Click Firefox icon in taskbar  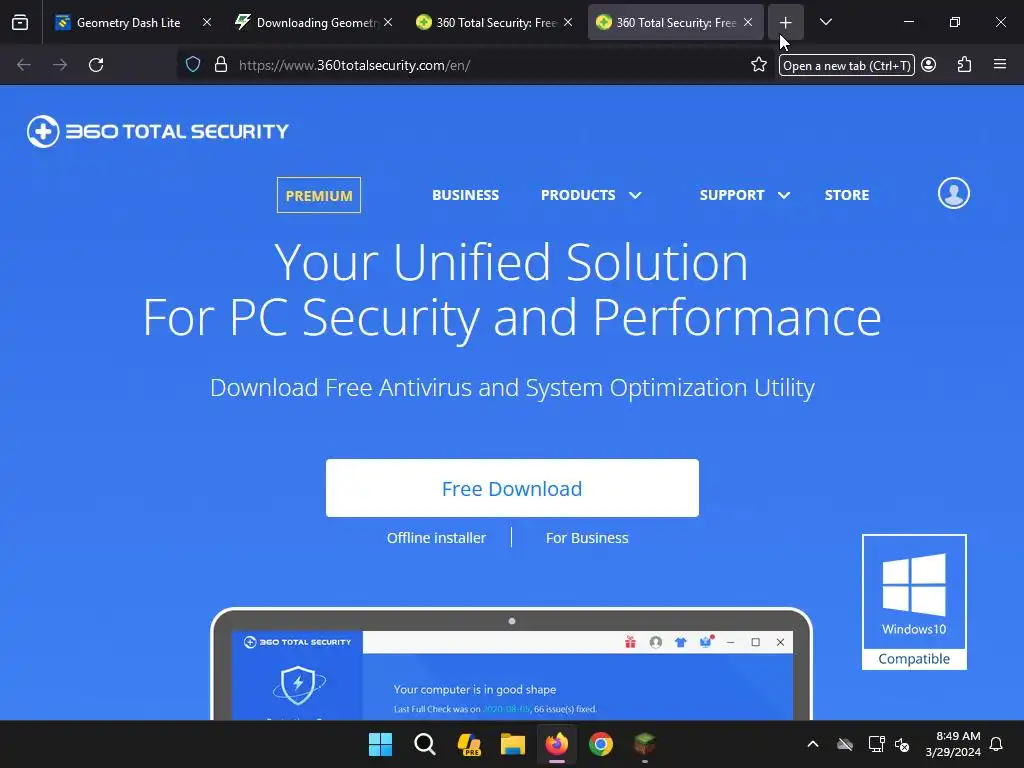click(556, 744)
